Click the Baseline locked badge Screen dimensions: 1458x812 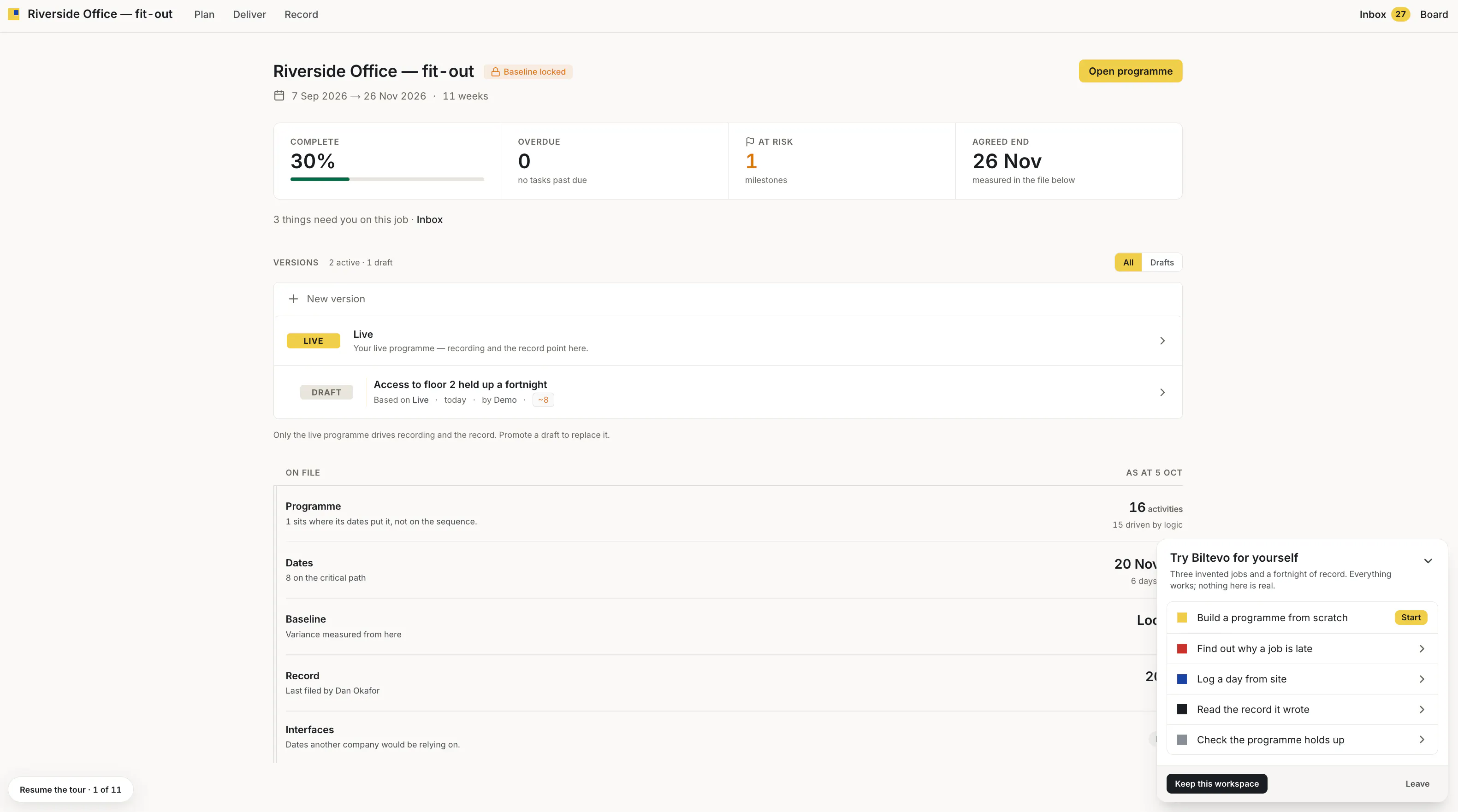point(528,72)
